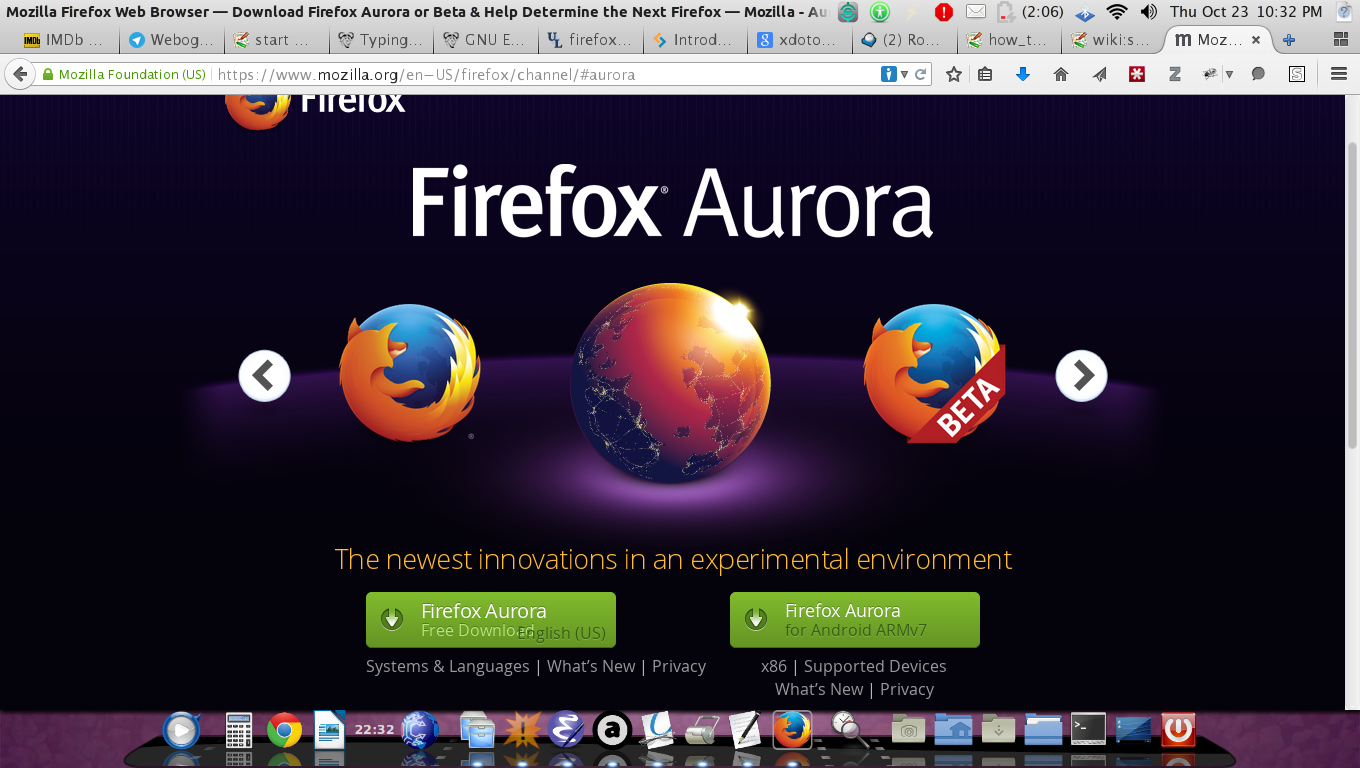Image resolution: width=1360 pixels, height=768 pixels.
Task: Open the blue downloads arrow
Action: [1022, 74]
